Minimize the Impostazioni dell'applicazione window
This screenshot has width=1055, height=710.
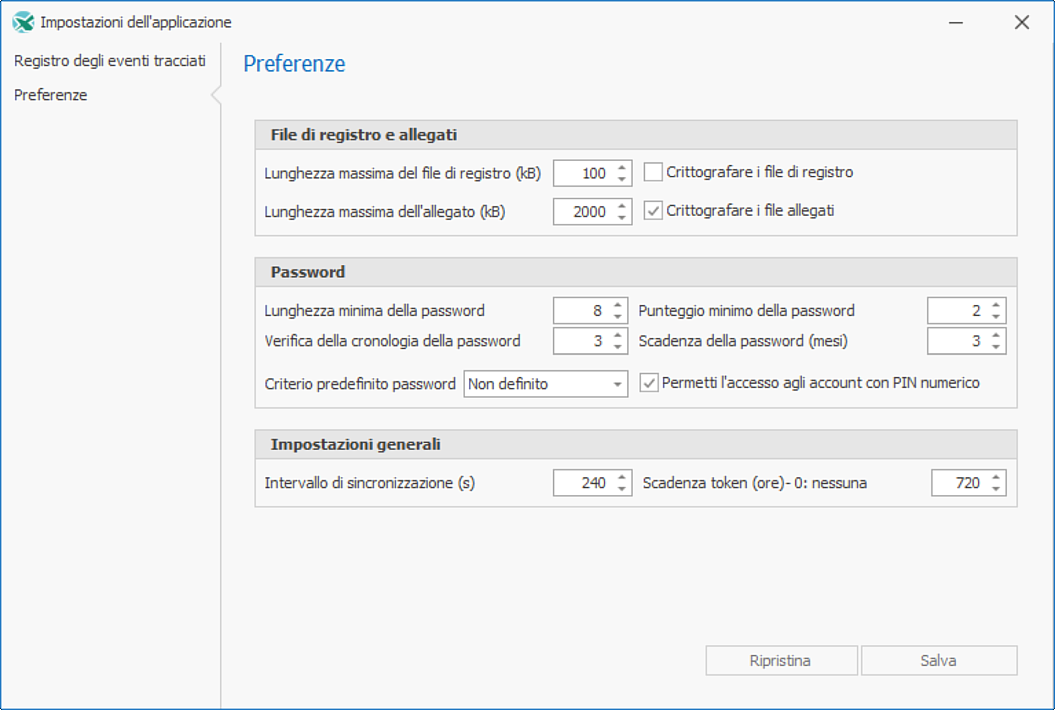click(955, 22)
